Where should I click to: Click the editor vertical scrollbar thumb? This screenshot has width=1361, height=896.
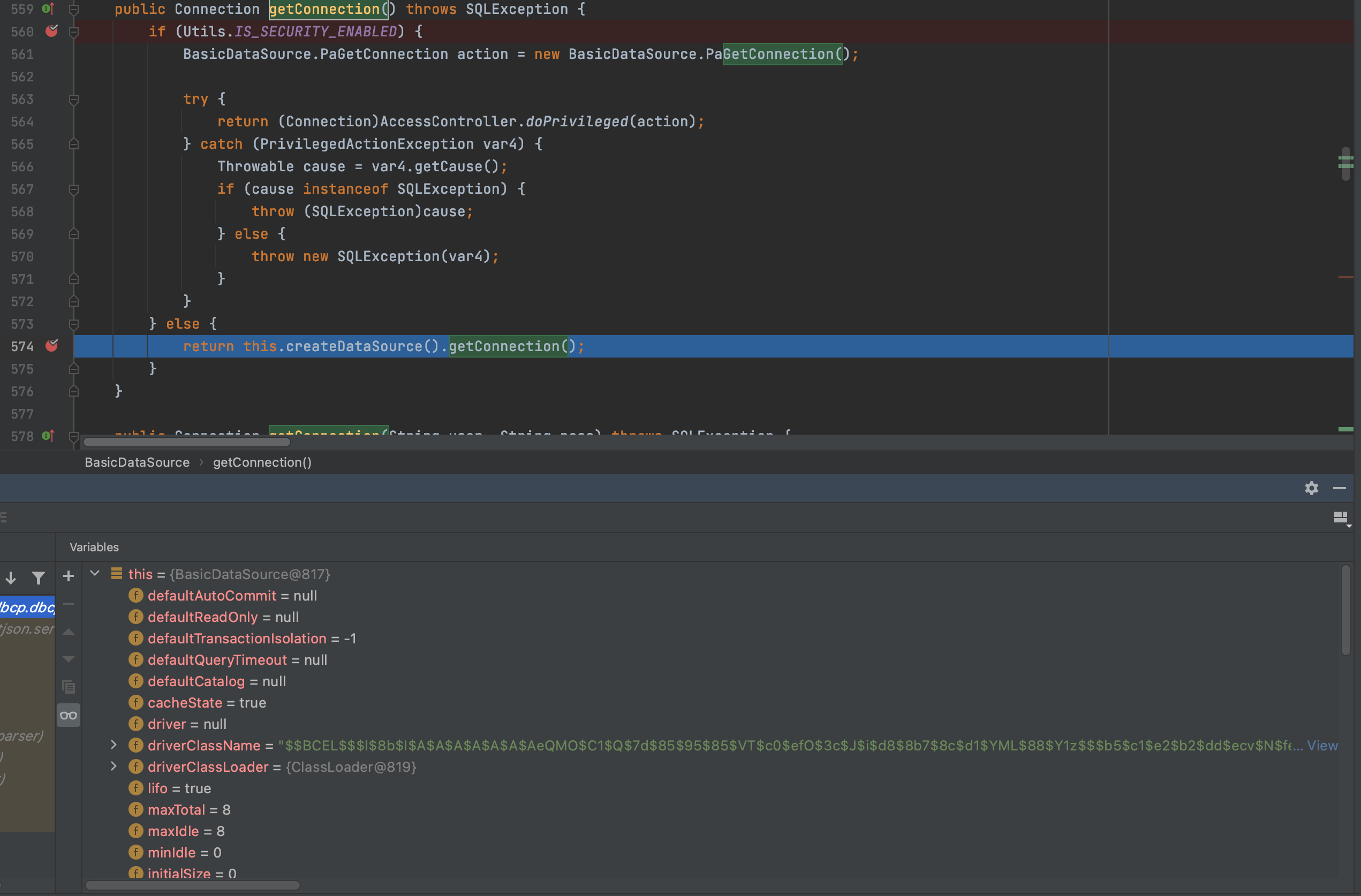click(x=1345, y=164)
